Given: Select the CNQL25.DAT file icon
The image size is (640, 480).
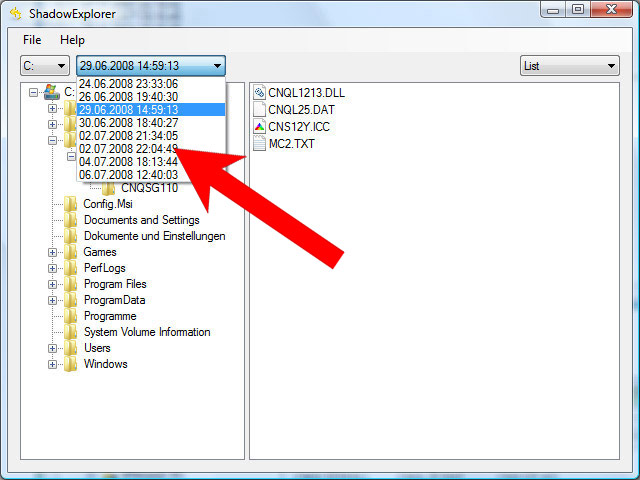Looking at the screenshot, I should (x=259, y=110).
